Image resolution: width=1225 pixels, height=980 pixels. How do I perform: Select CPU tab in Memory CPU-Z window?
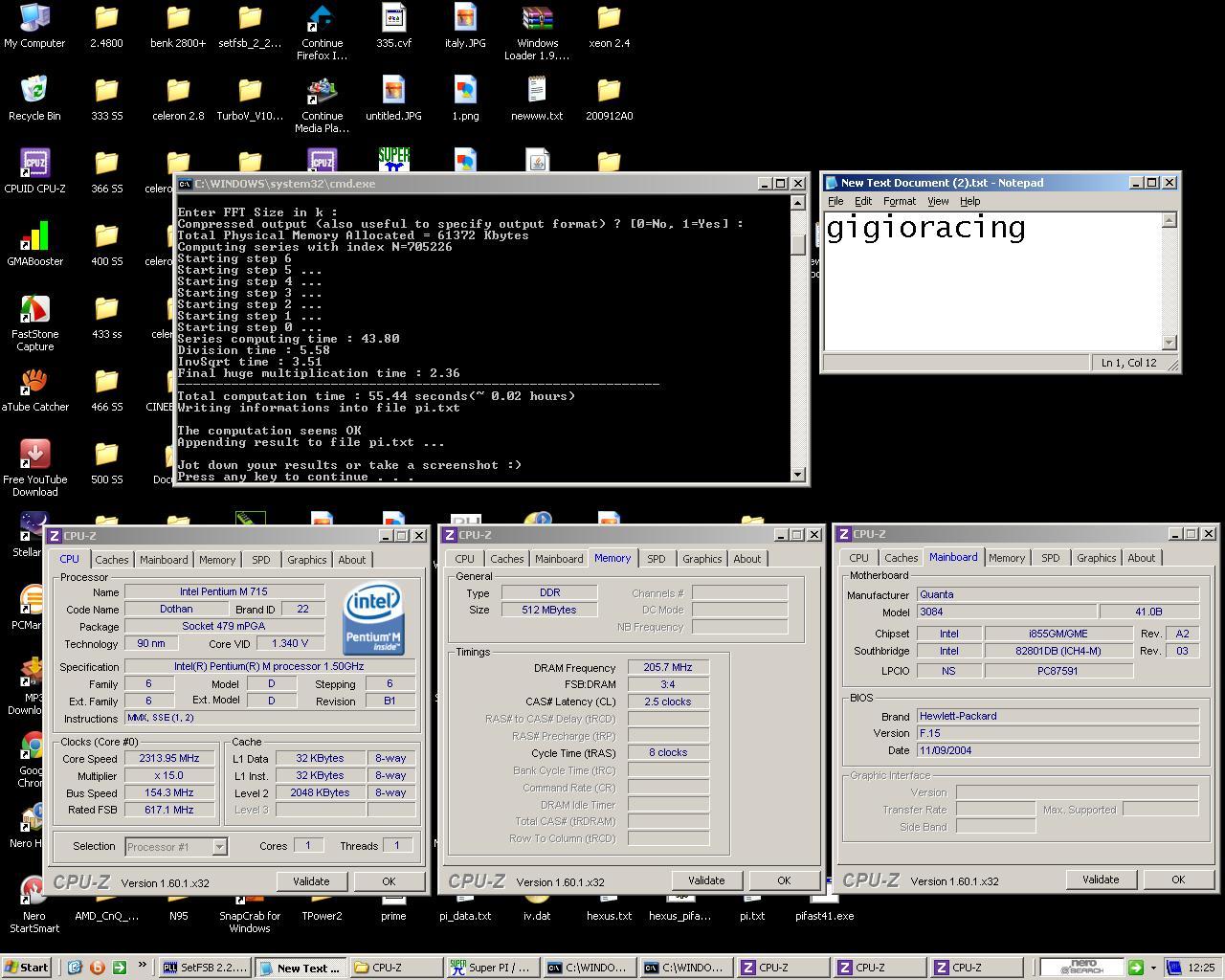point(464,559)
